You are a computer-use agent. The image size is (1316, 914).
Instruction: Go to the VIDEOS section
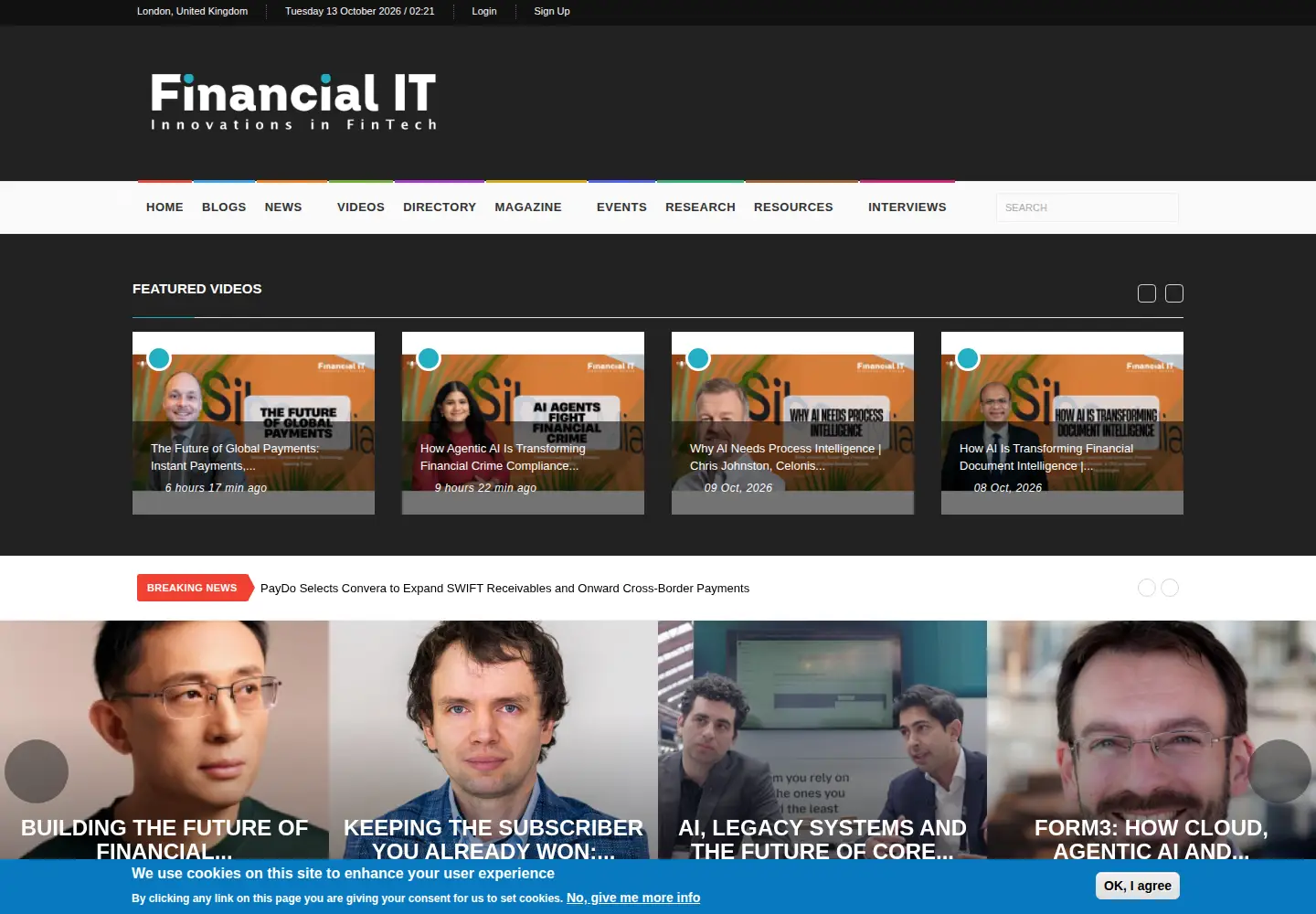(x=361, y=207)
